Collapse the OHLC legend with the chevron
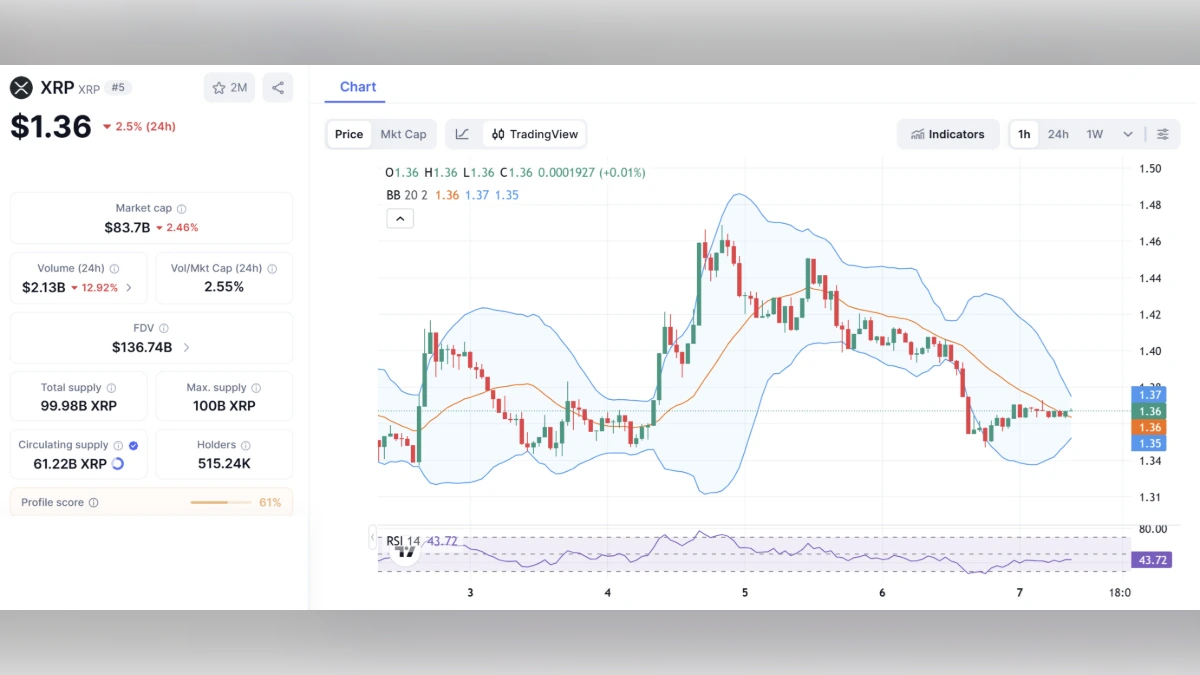Screen dimensions: 1200x675 400,218
